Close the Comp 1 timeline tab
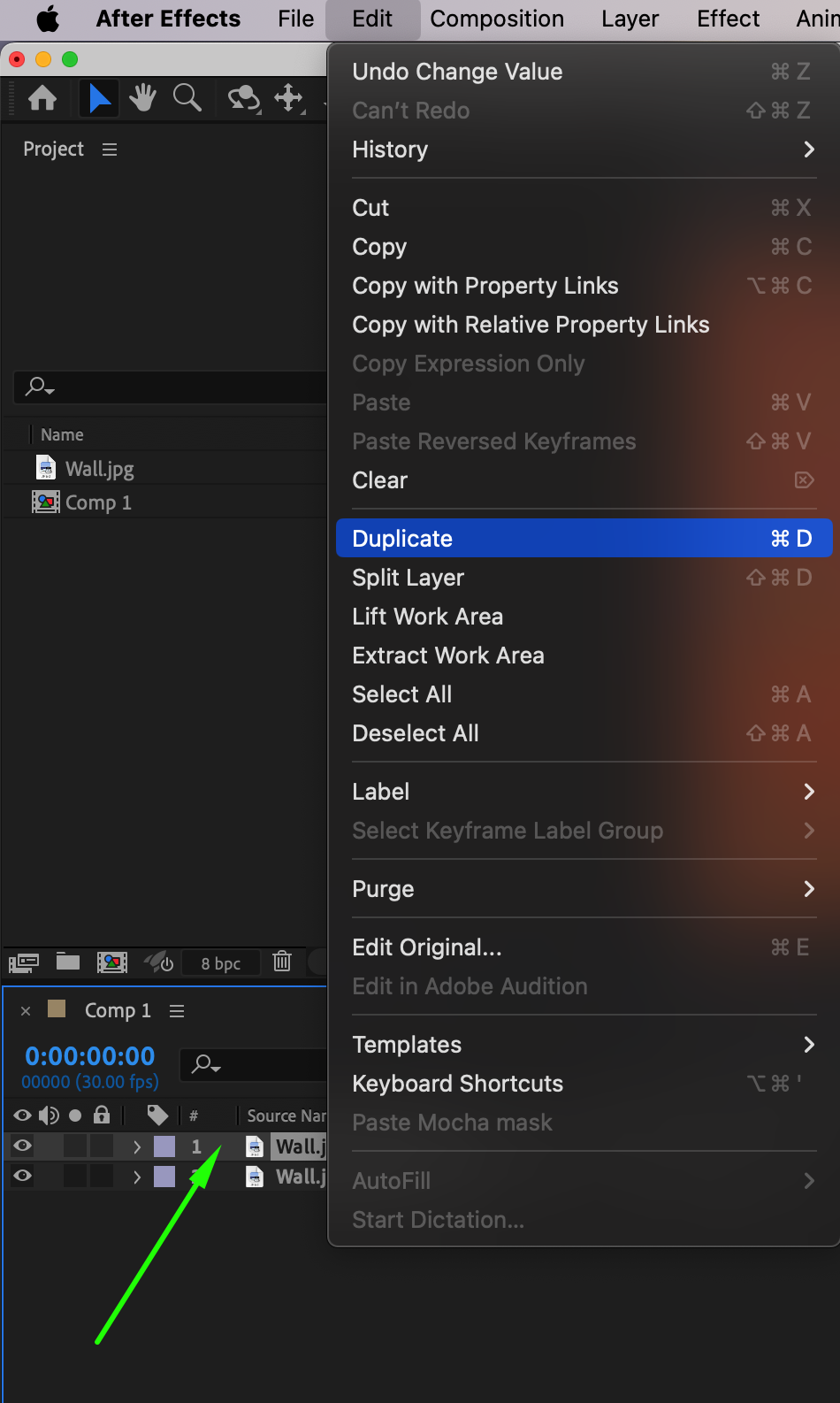Viewport: 840px width, 1403px height. pos(26,1011)
